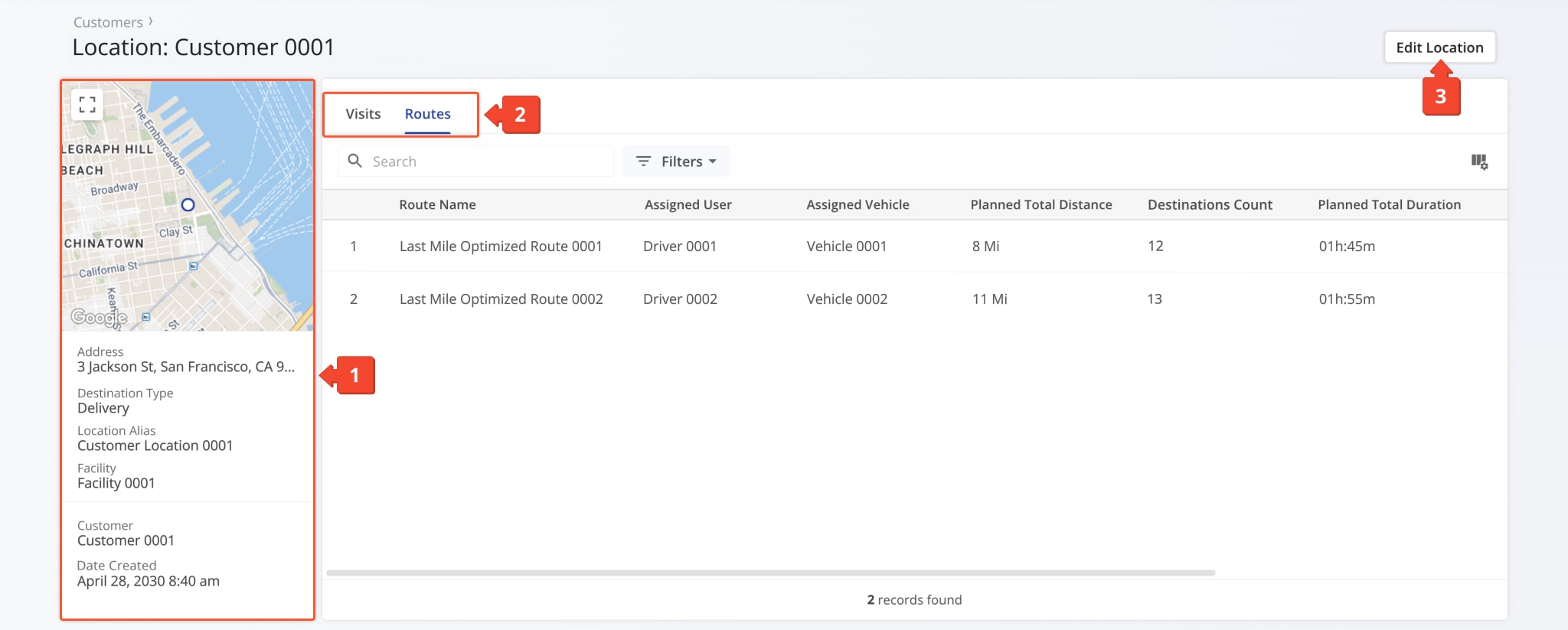This screenshot has width=1568, height=630.
Task: Click the blue circle location marker on the map
Action: click(188, 204)
